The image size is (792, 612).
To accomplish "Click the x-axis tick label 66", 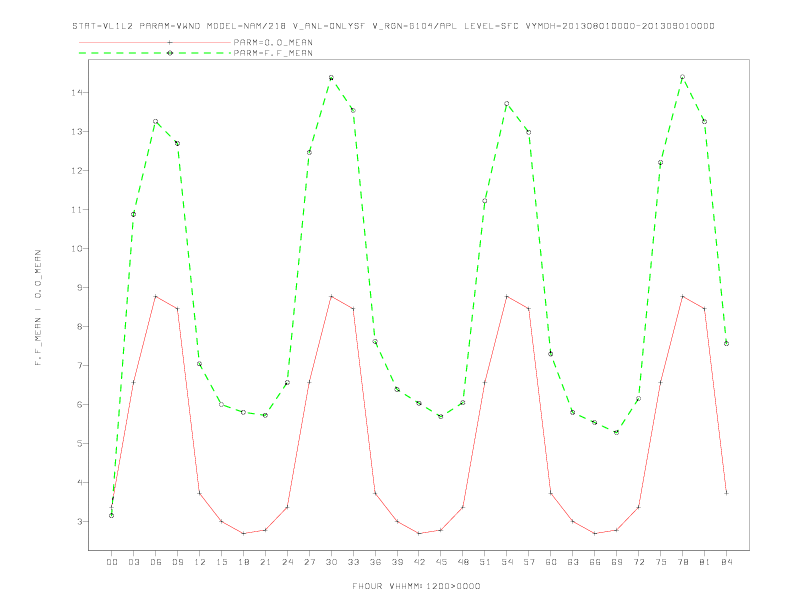I will pyautogui.click(x=595, y=562).
